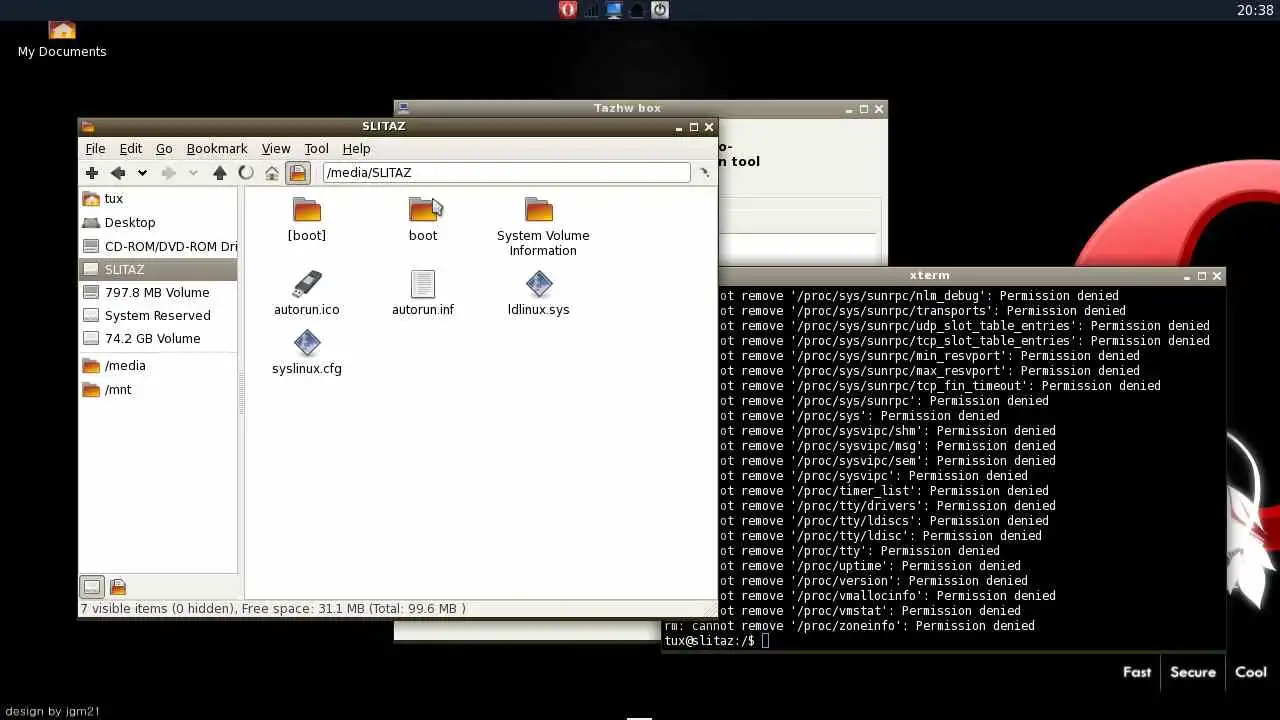
Task: Toggle the side pane toolbar button
Action: point(298,173)
